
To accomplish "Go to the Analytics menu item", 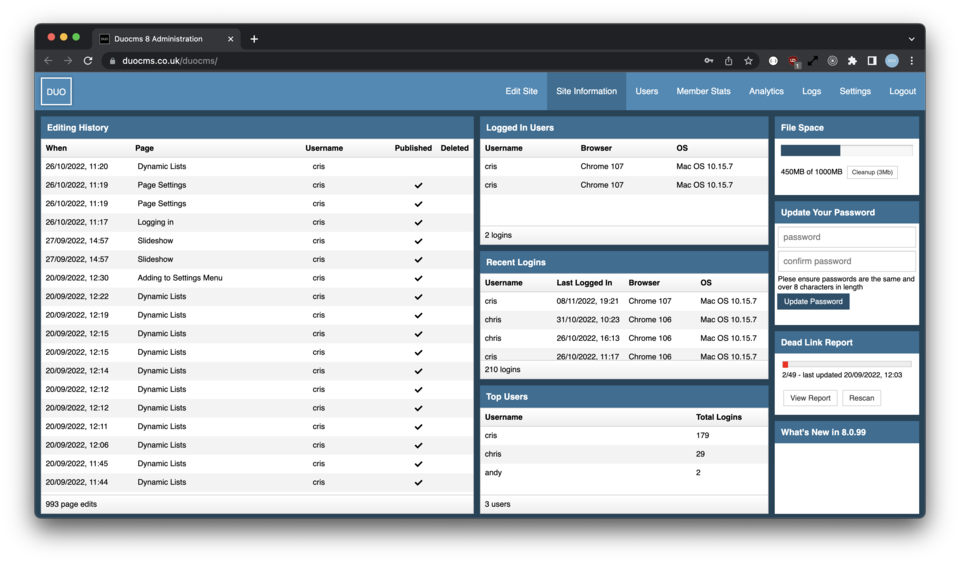I will point(766,91).
